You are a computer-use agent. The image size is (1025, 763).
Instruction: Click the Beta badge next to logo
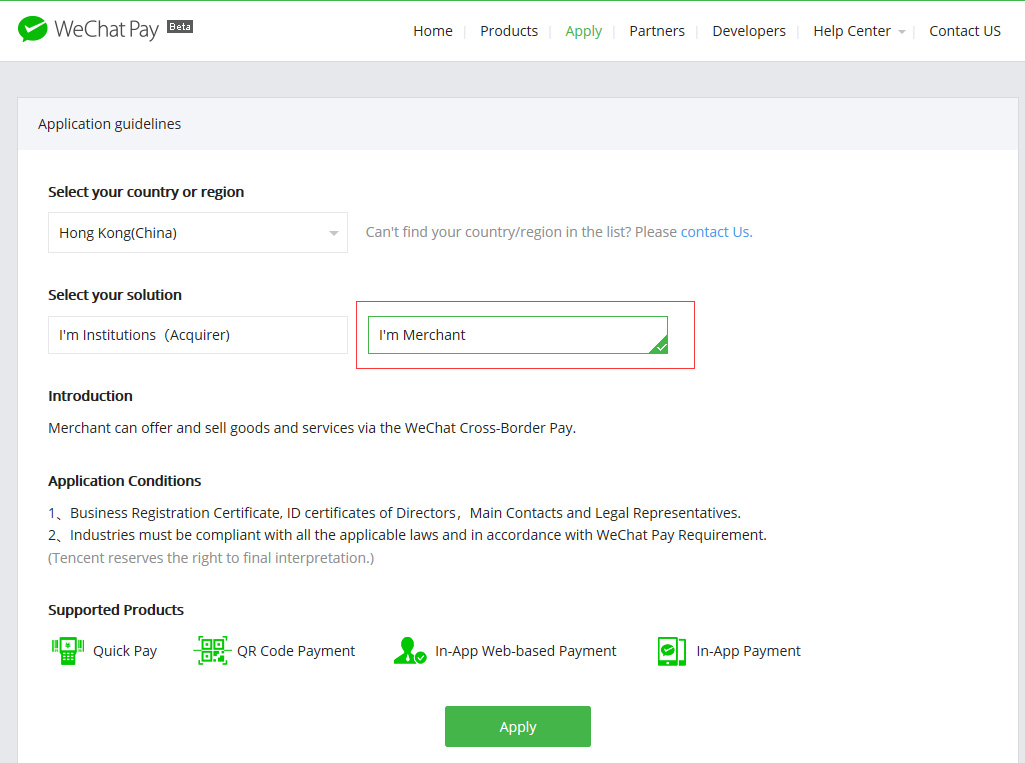point(180,27)
